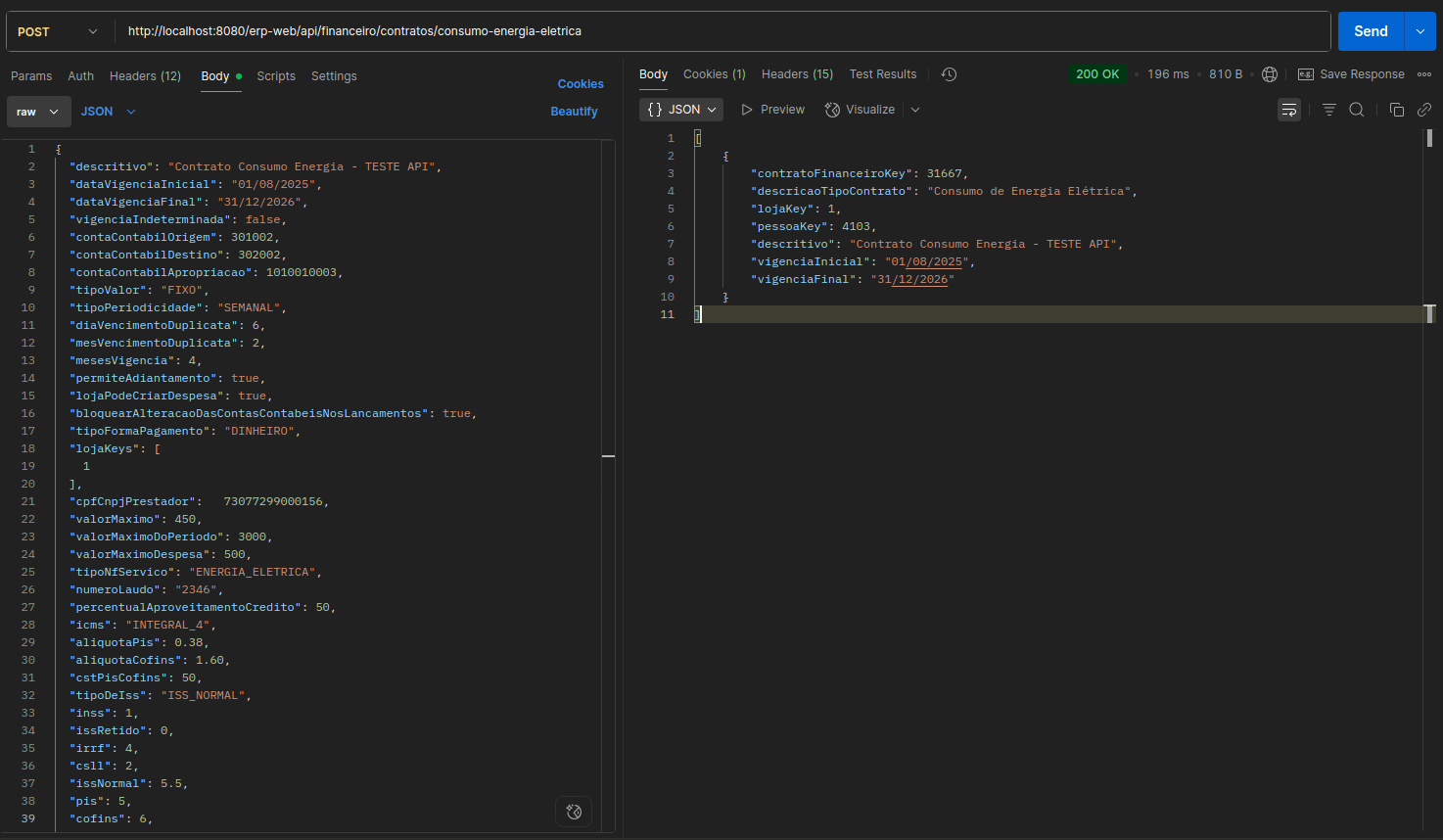Viewport: 1443px width, 840px height.
Task: Click the 196 ms response time
Action: [1168, 74]
